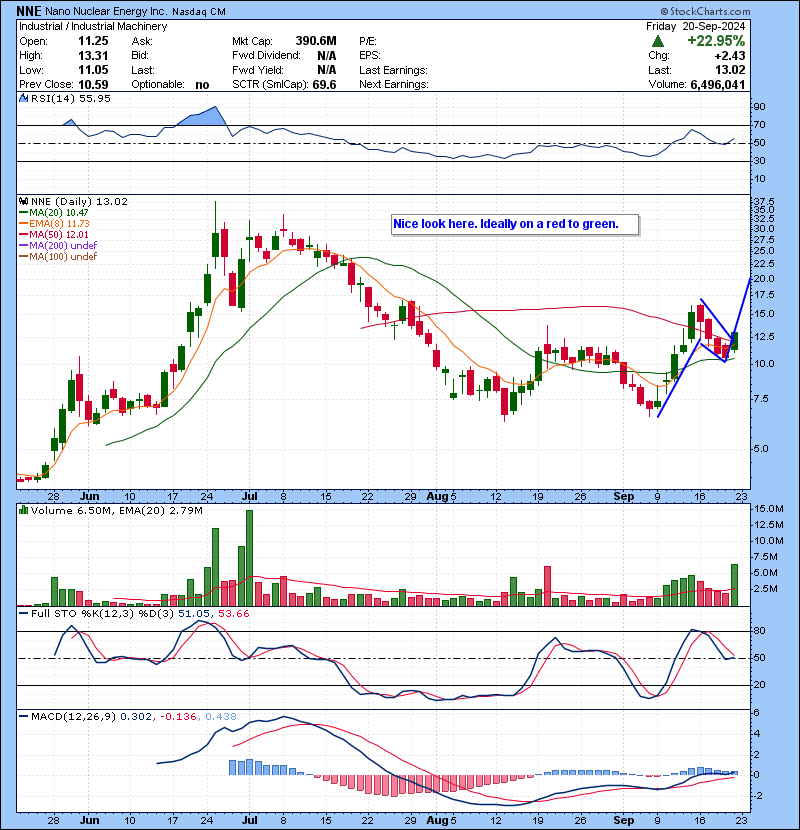Click the Friday 20-Sep-2024 date

pyautogui.click(x=695, y=26)
